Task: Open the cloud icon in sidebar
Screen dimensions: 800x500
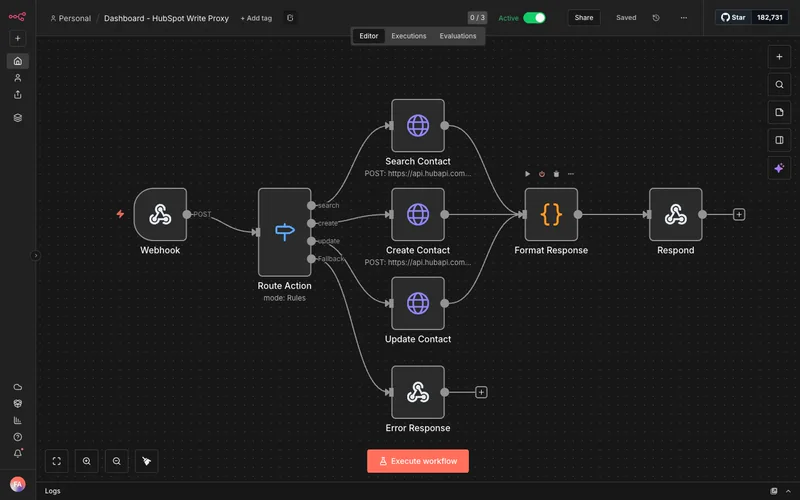Action: tap(18, 387)
